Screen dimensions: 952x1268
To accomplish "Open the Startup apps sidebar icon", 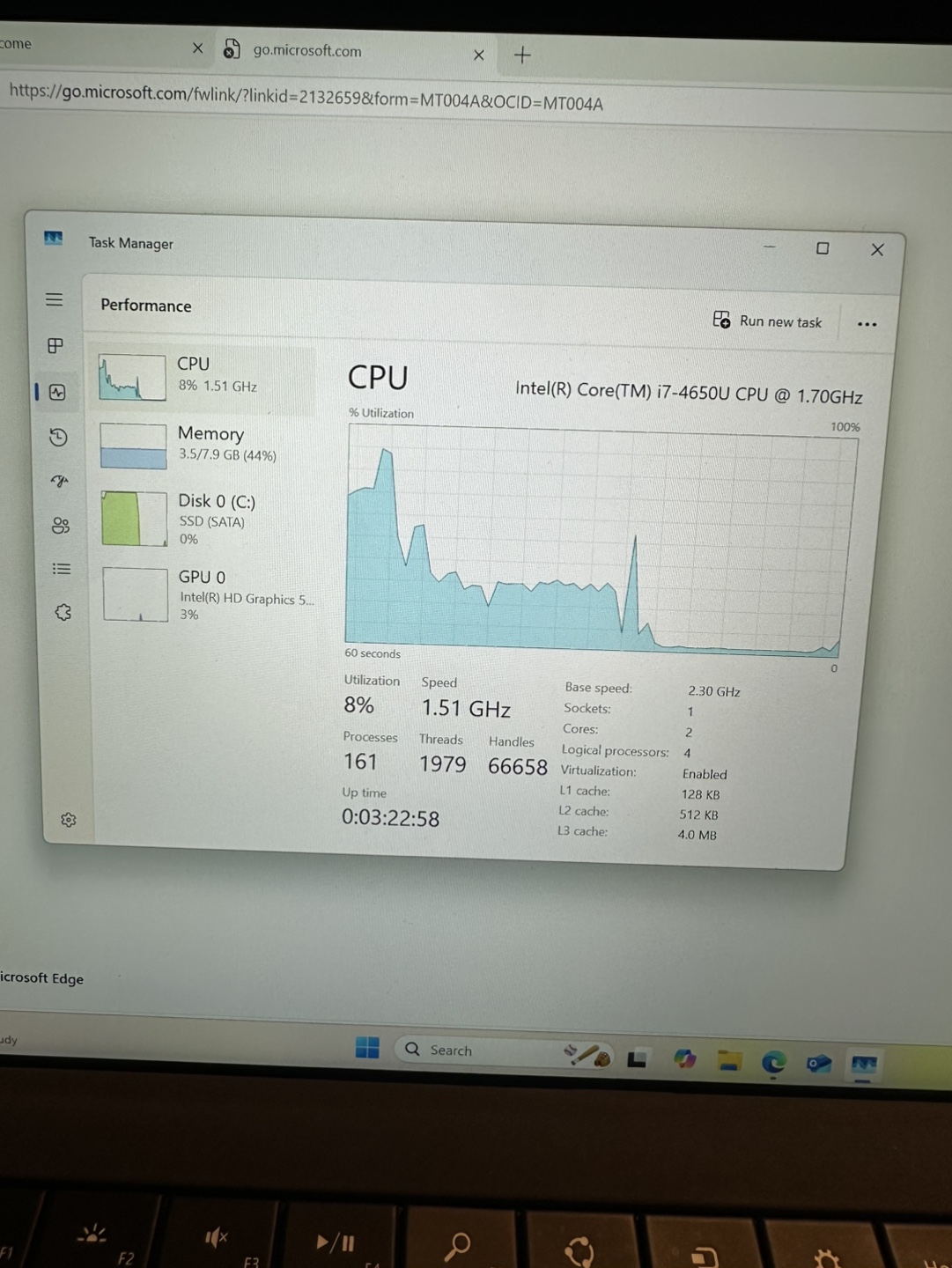I will 59,481.
